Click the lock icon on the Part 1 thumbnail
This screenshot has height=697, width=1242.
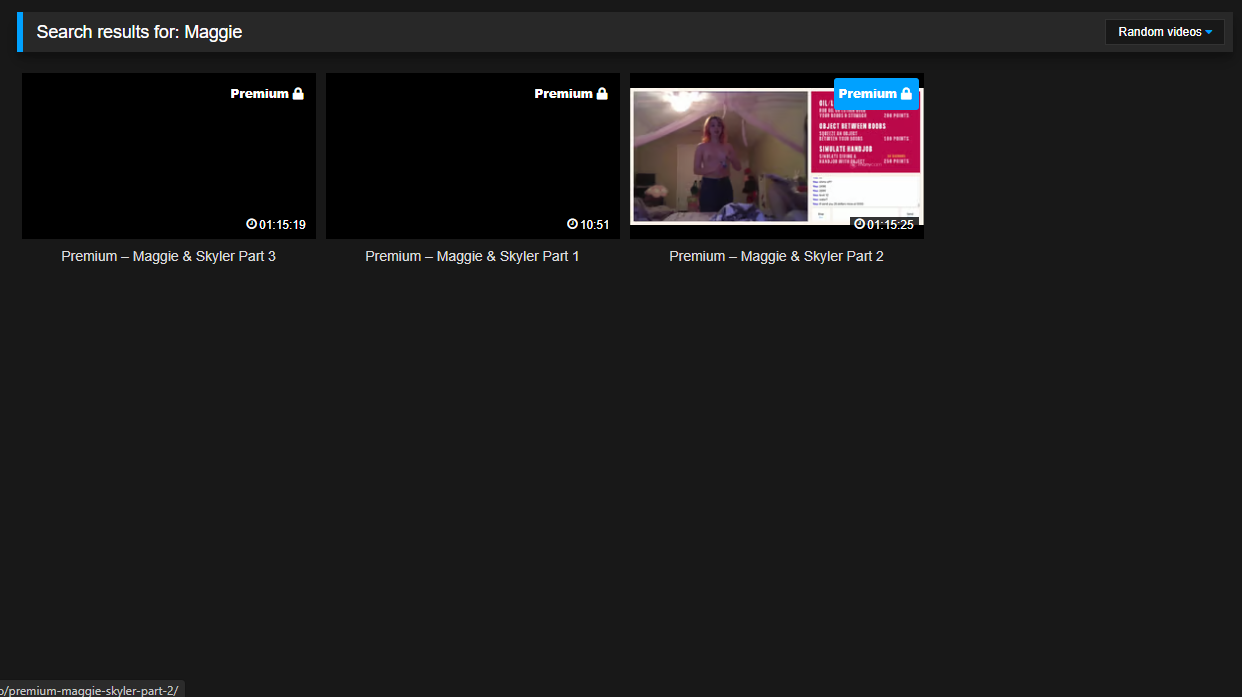point(602,94)
